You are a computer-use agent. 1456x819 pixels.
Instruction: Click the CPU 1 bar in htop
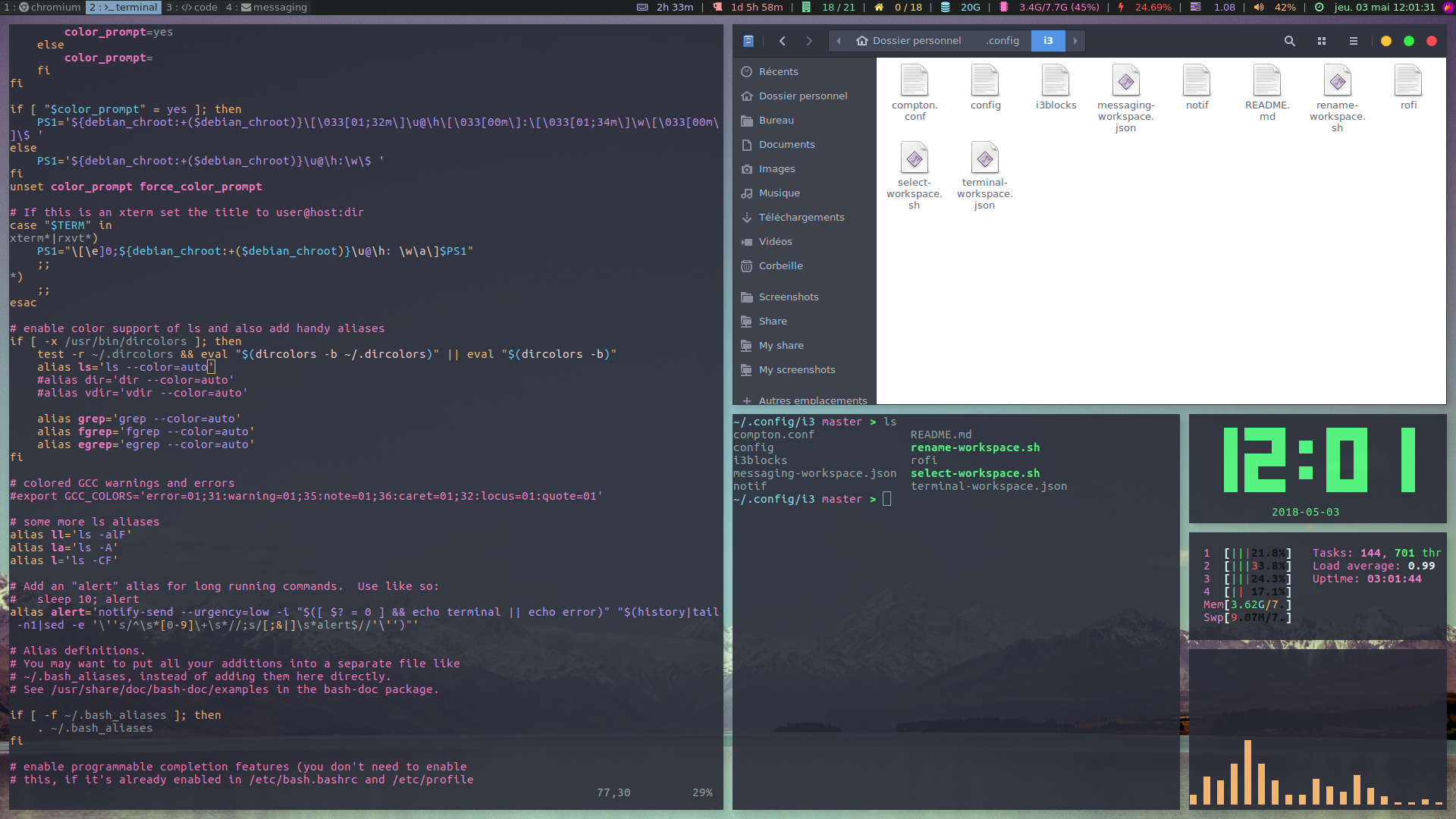(1247, 553)
